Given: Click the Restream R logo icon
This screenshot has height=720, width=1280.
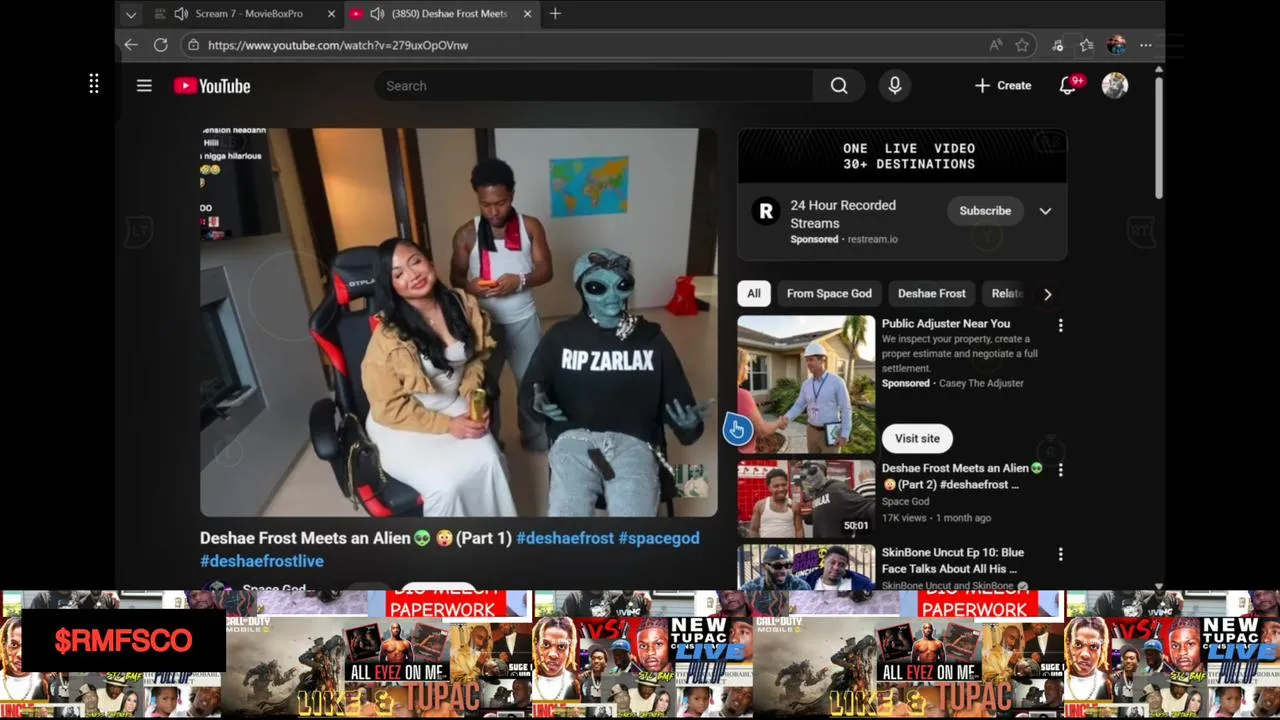Looking at the screenshot, I should (x=766, y=211).
